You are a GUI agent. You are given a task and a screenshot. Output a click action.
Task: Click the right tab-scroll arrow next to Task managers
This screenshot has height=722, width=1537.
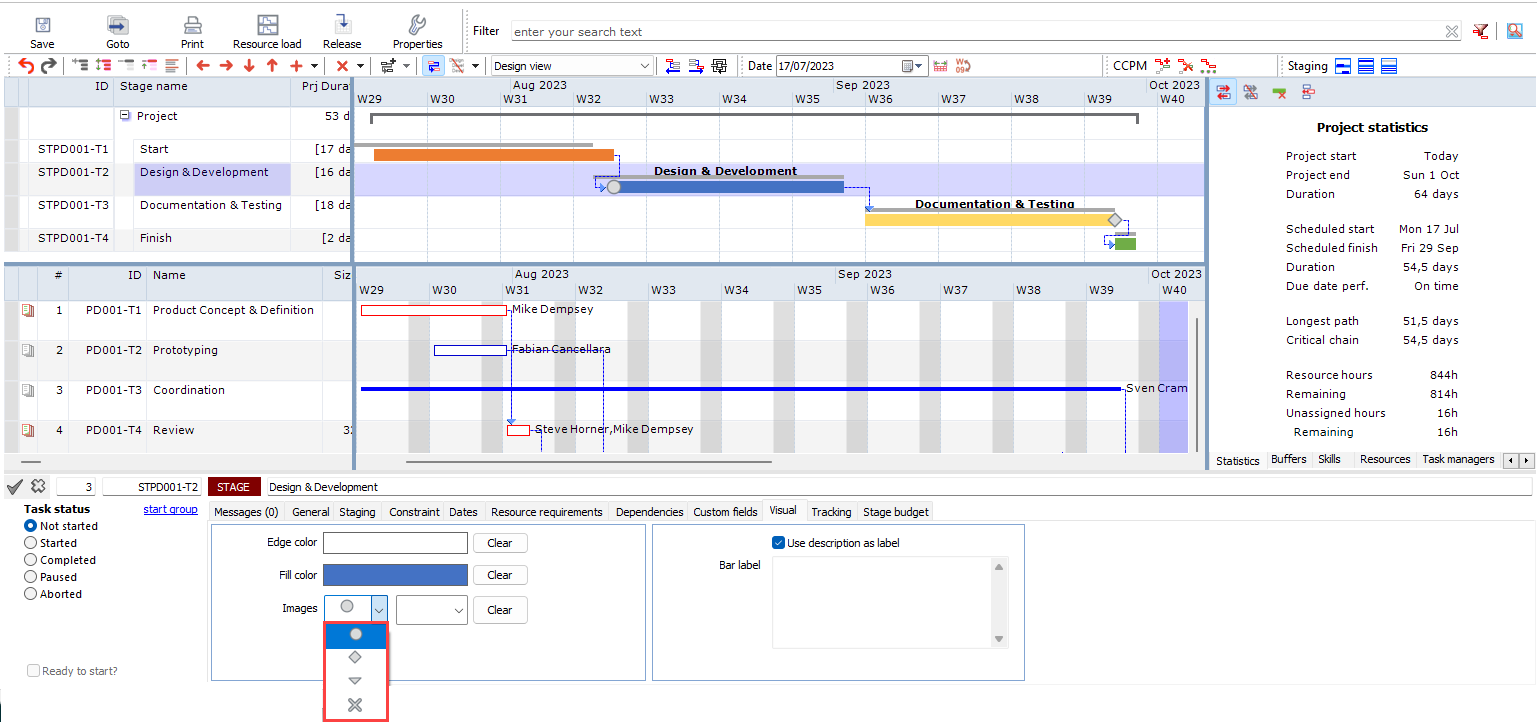pos(1526,460)
